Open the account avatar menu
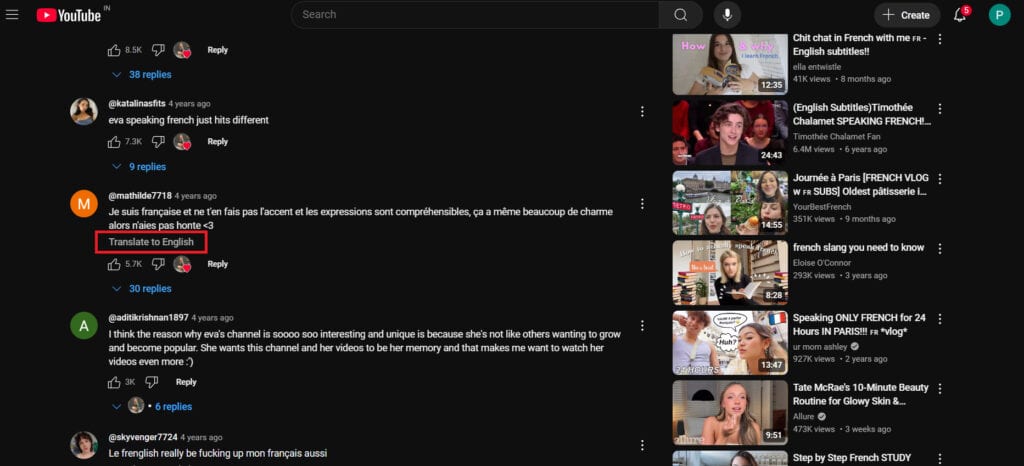 click(999, 15)
